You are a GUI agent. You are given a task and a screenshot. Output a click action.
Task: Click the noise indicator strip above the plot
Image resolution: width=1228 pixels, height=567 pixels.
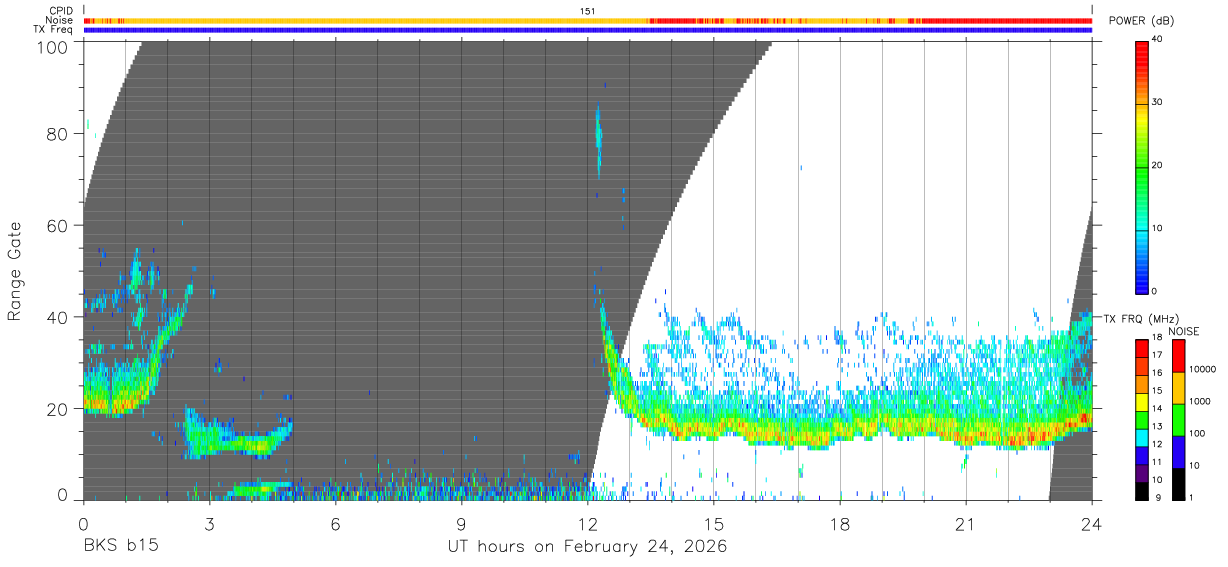click(x=588, y=20)
